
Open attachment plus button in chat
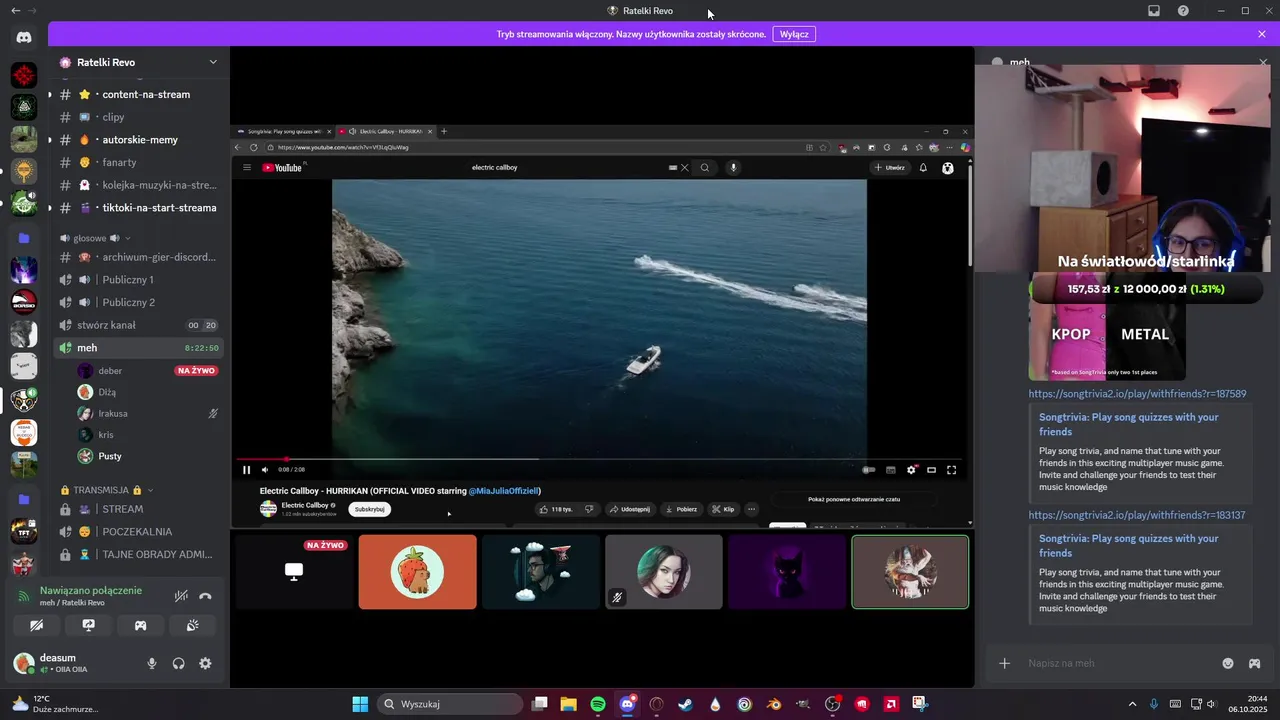point(1005,663)
